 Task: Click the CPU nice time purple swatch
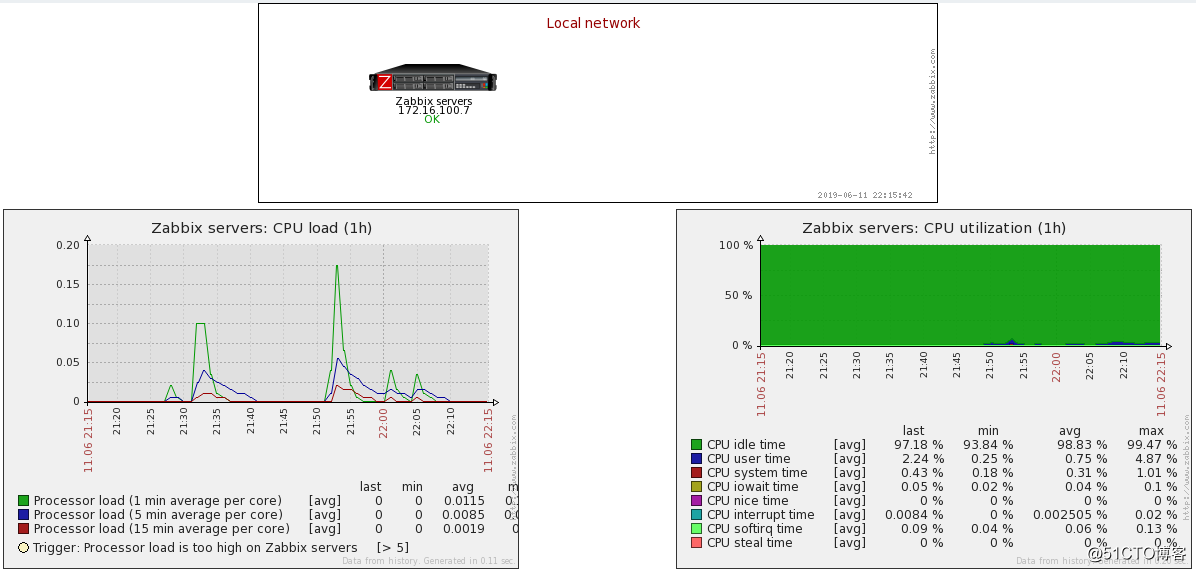(696, 500)
